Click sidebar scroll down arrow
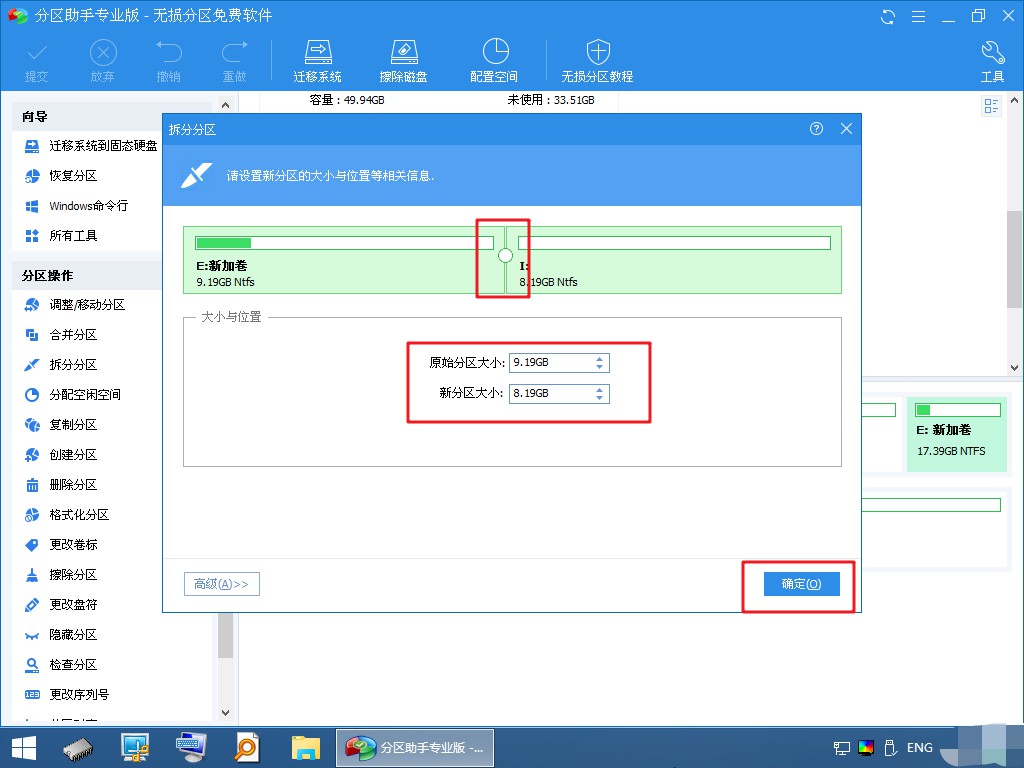Viewport: 1024px width, 768px height. (225, 712)
